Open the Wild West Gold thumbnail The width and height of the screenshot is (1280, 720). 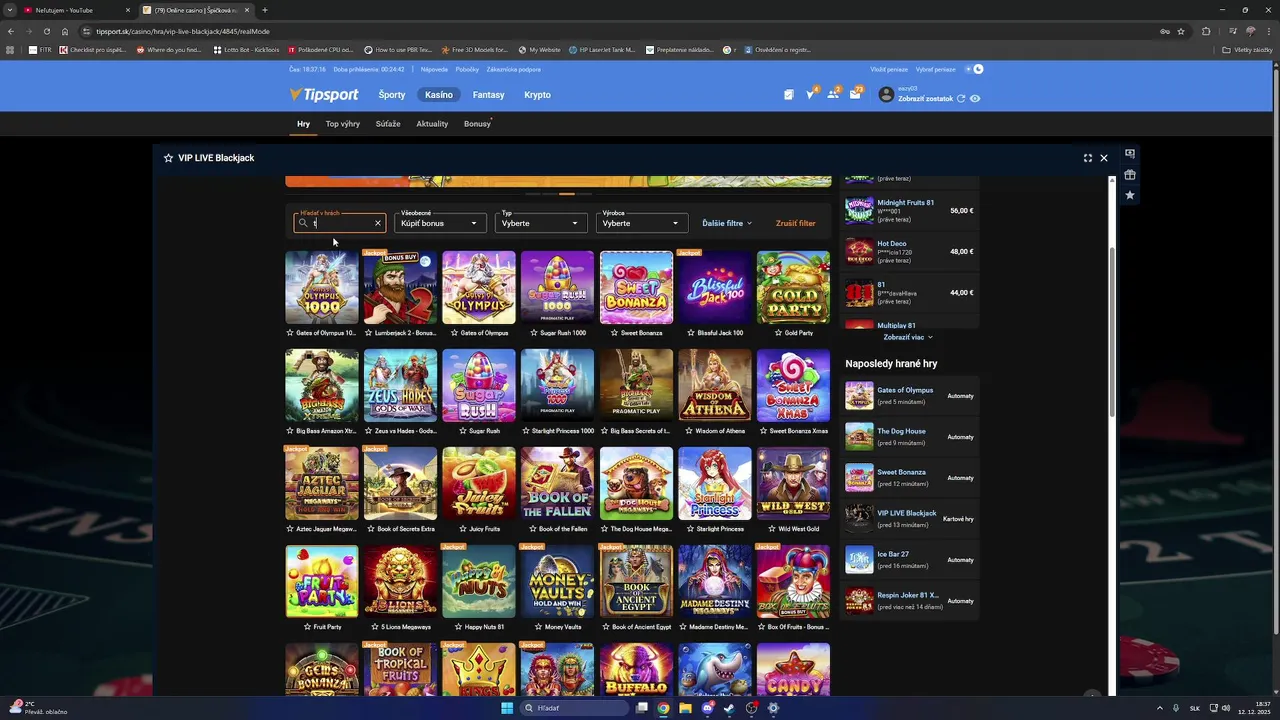point(793,483)
